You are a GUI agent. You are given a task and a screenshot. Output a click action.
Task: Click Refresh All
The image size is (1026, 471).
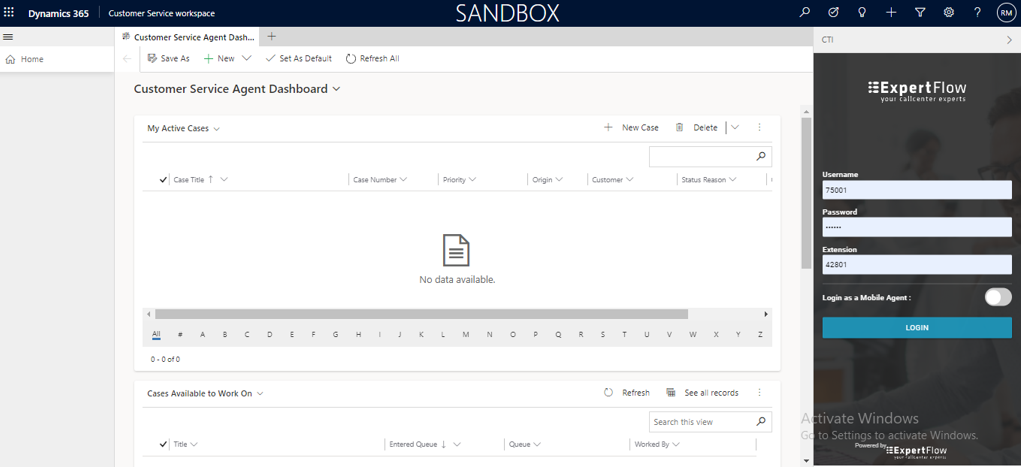pyautogui.click(x=372, y=58)
